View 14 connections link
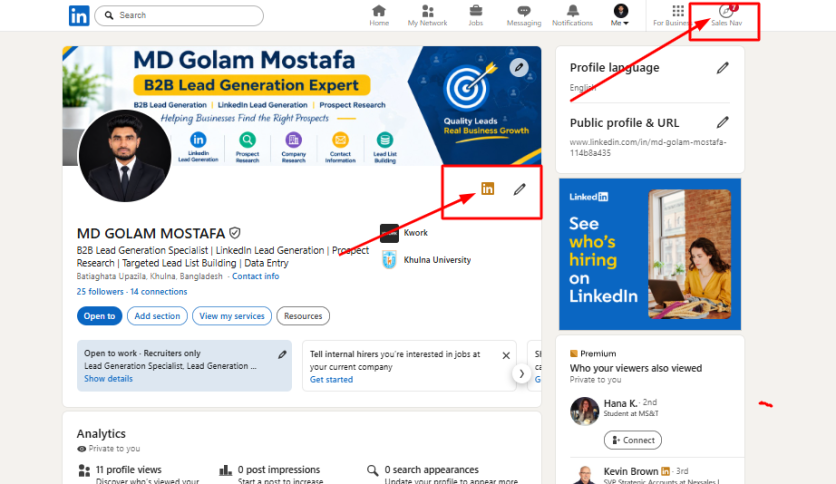Viewport: 836px width, 484px height. [x=159, y=292]
